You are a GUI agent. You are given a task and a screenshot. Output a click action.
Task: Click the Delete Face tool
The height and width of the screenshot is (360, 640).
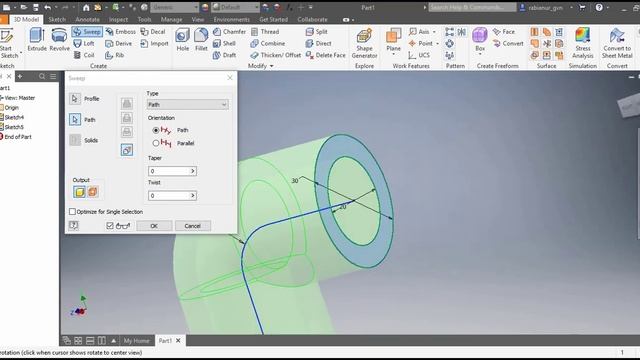325,55
